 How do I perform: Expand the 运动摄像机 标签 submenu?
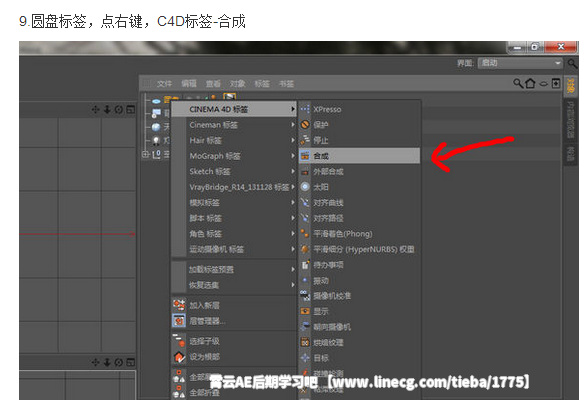point(234,249)
